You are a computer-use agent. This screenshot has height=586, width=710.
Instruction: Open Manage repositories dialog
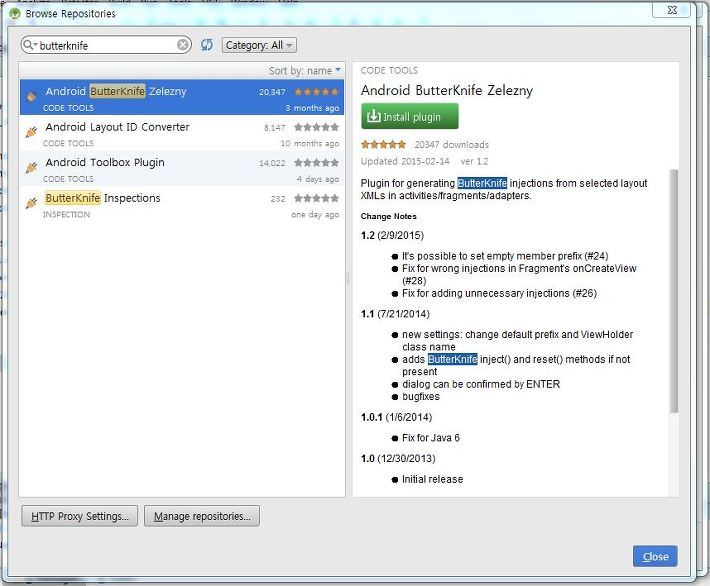(202, 516)
